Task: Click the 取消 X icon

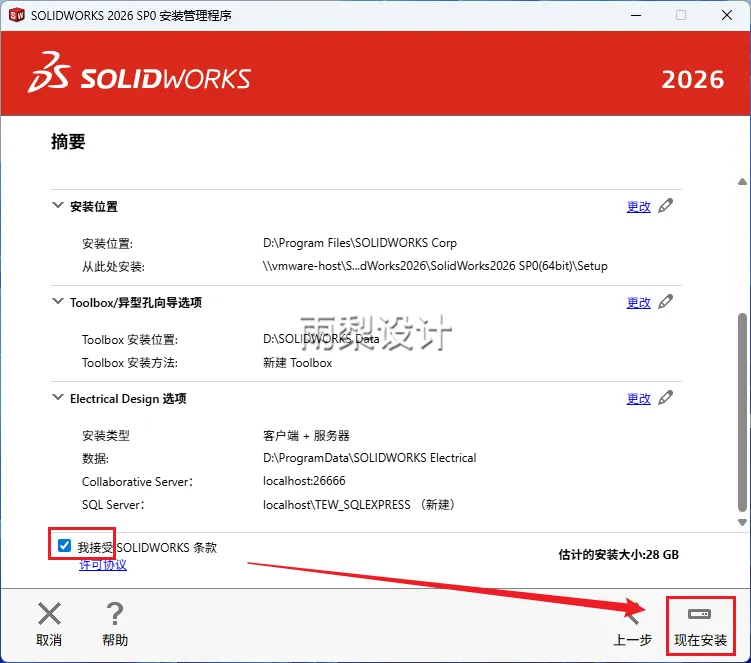Action: tap(49, 614)
